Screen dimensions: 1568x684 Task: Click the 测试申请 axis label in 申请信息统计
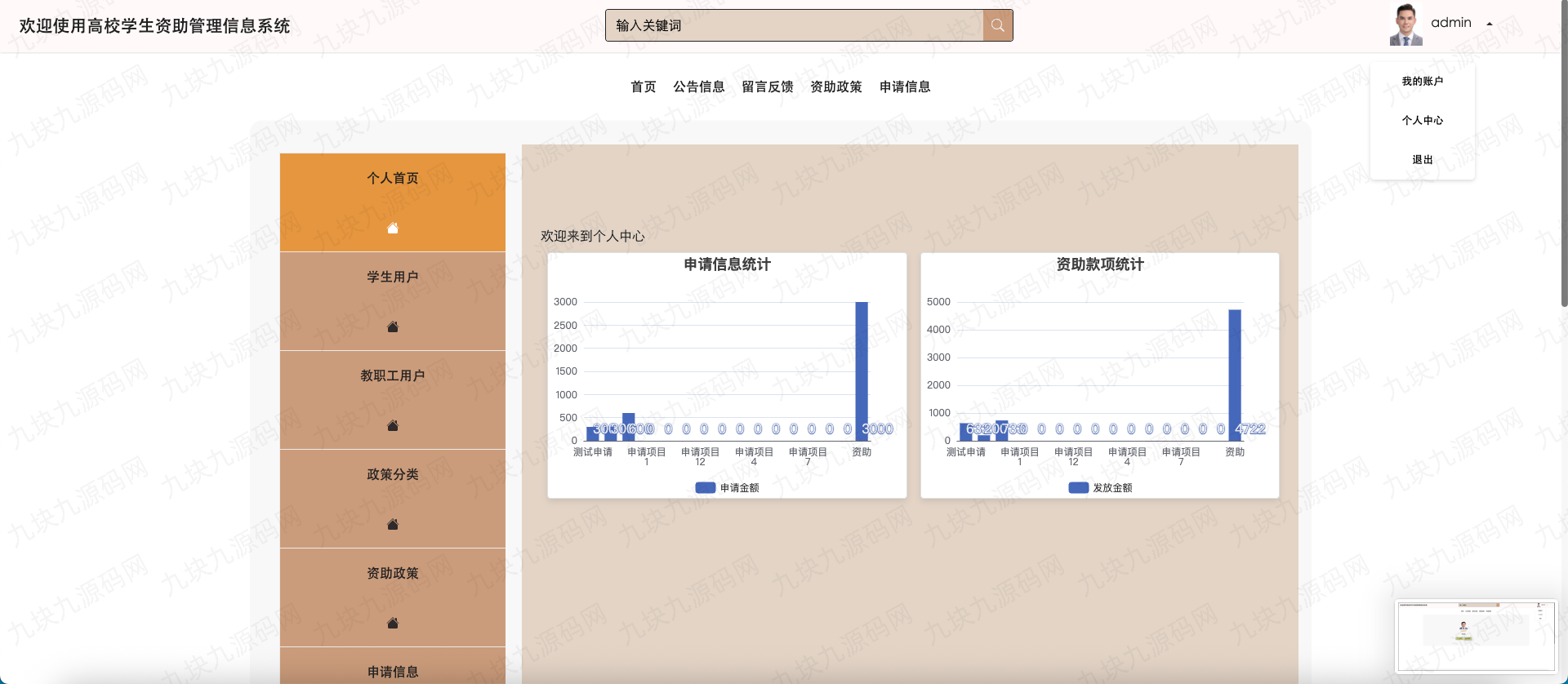pos(593,452)
